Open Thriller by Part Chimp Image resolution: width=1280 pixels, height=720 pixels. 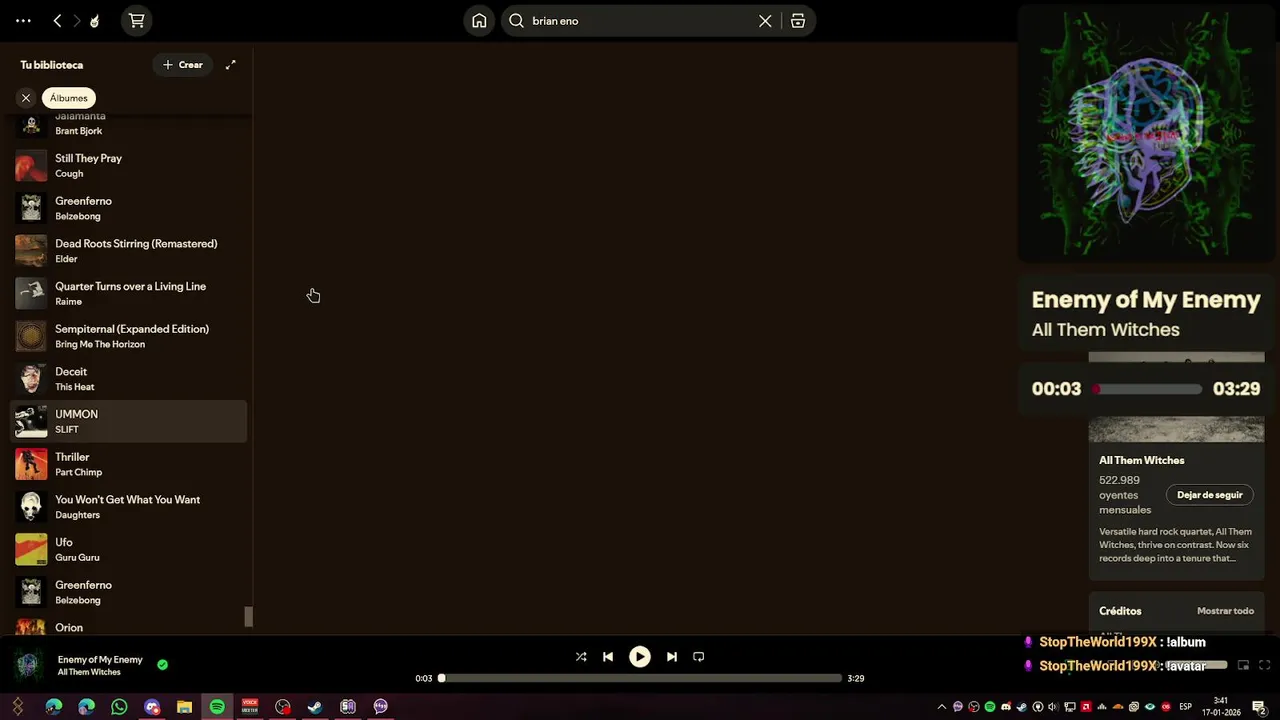click(128, 464)
